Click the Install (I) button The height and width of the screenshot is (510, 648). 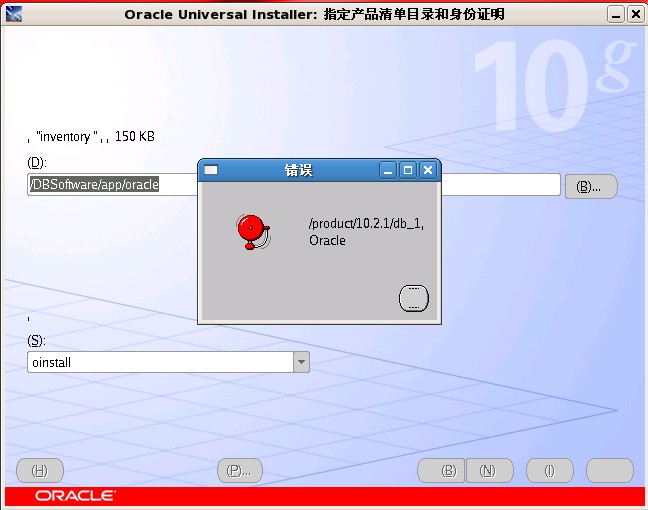pos(550,470)
